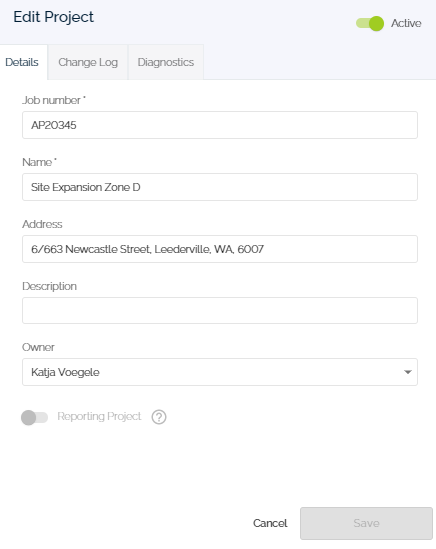This screenshot has height=549, width=436.
Task: Click the Reporting Project help question-mark icon
Action: [159, 417]
